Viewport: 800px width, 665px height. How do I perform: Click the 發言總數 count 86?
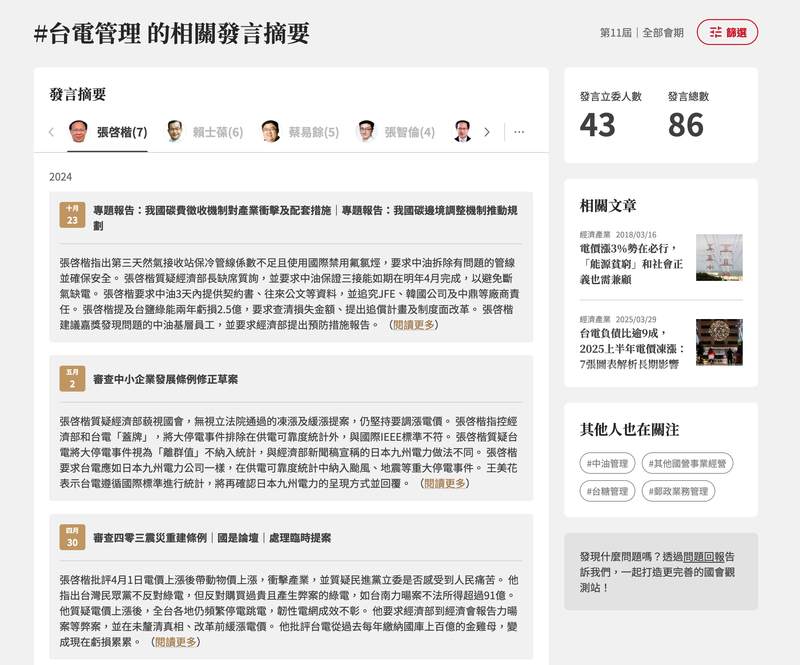point(686,125)
